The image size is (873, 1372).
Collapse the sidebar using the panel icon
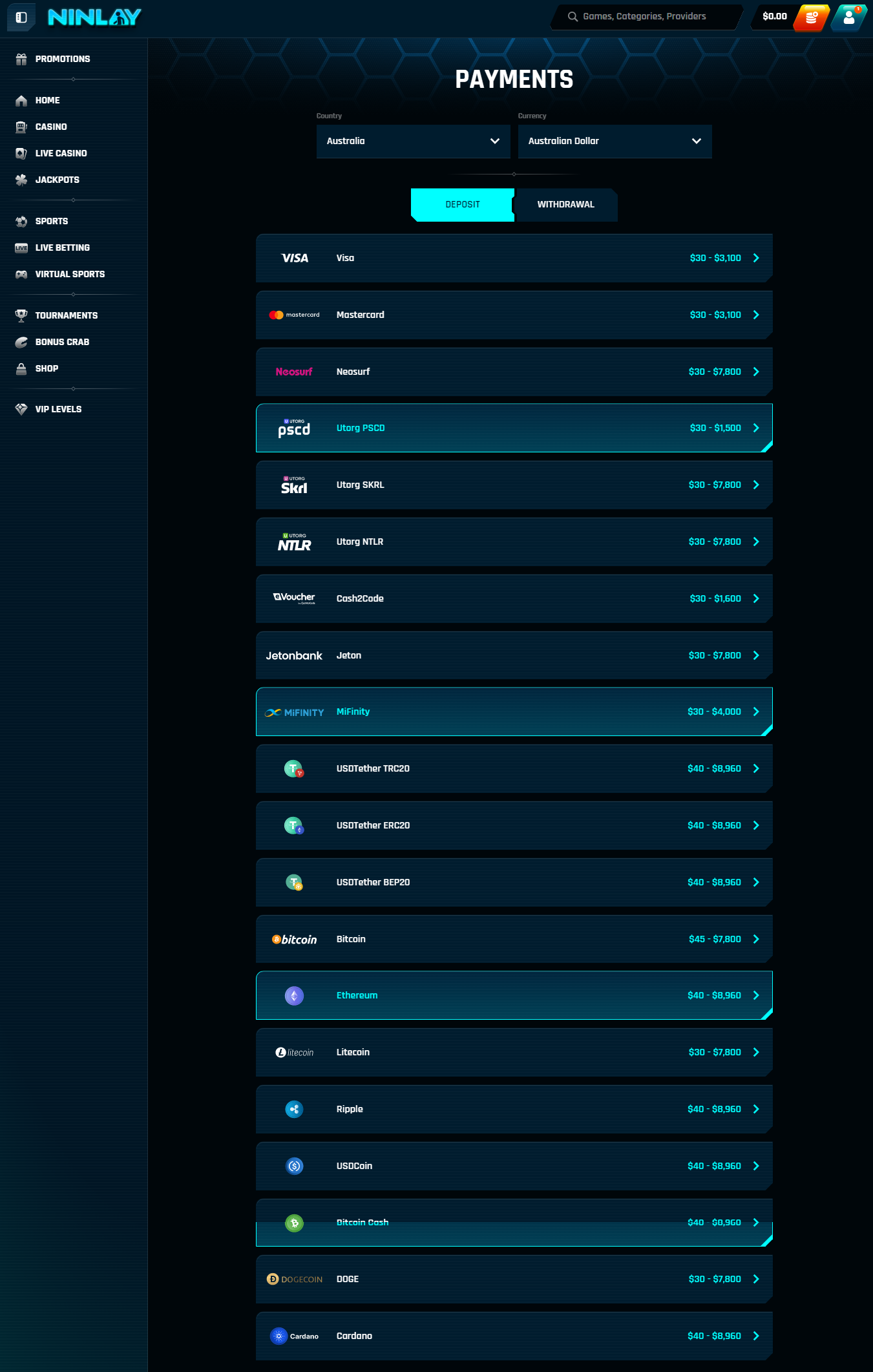21,17
